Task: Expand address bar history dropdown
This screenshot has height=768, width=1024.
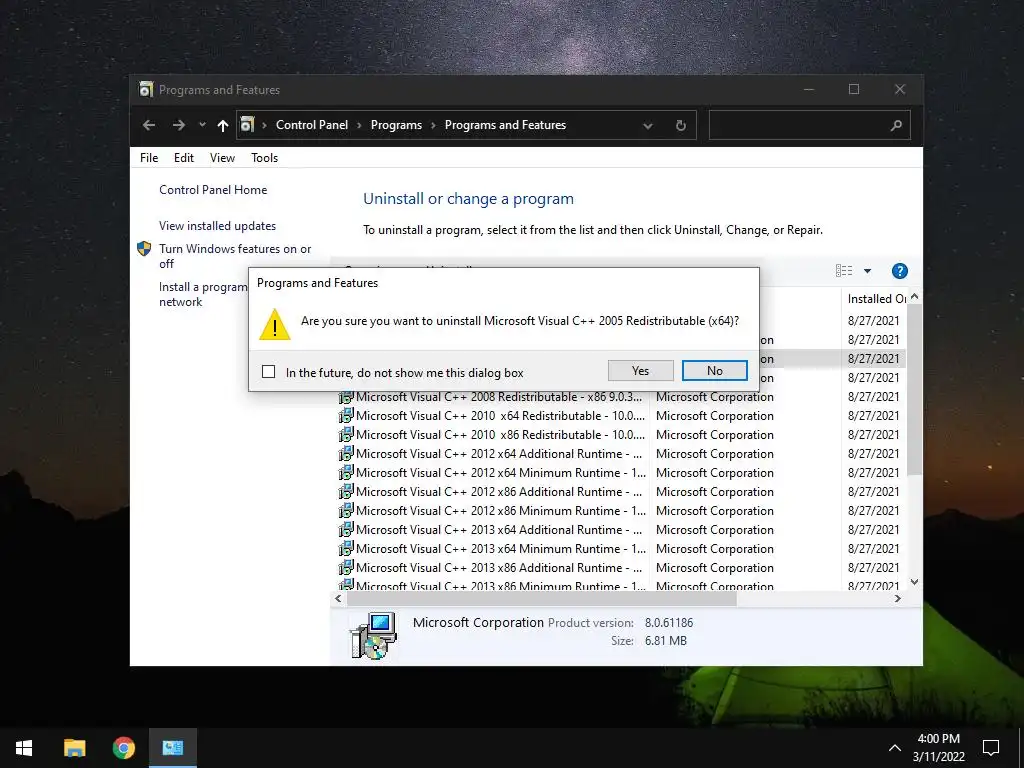Action: (x=647, y=125)
